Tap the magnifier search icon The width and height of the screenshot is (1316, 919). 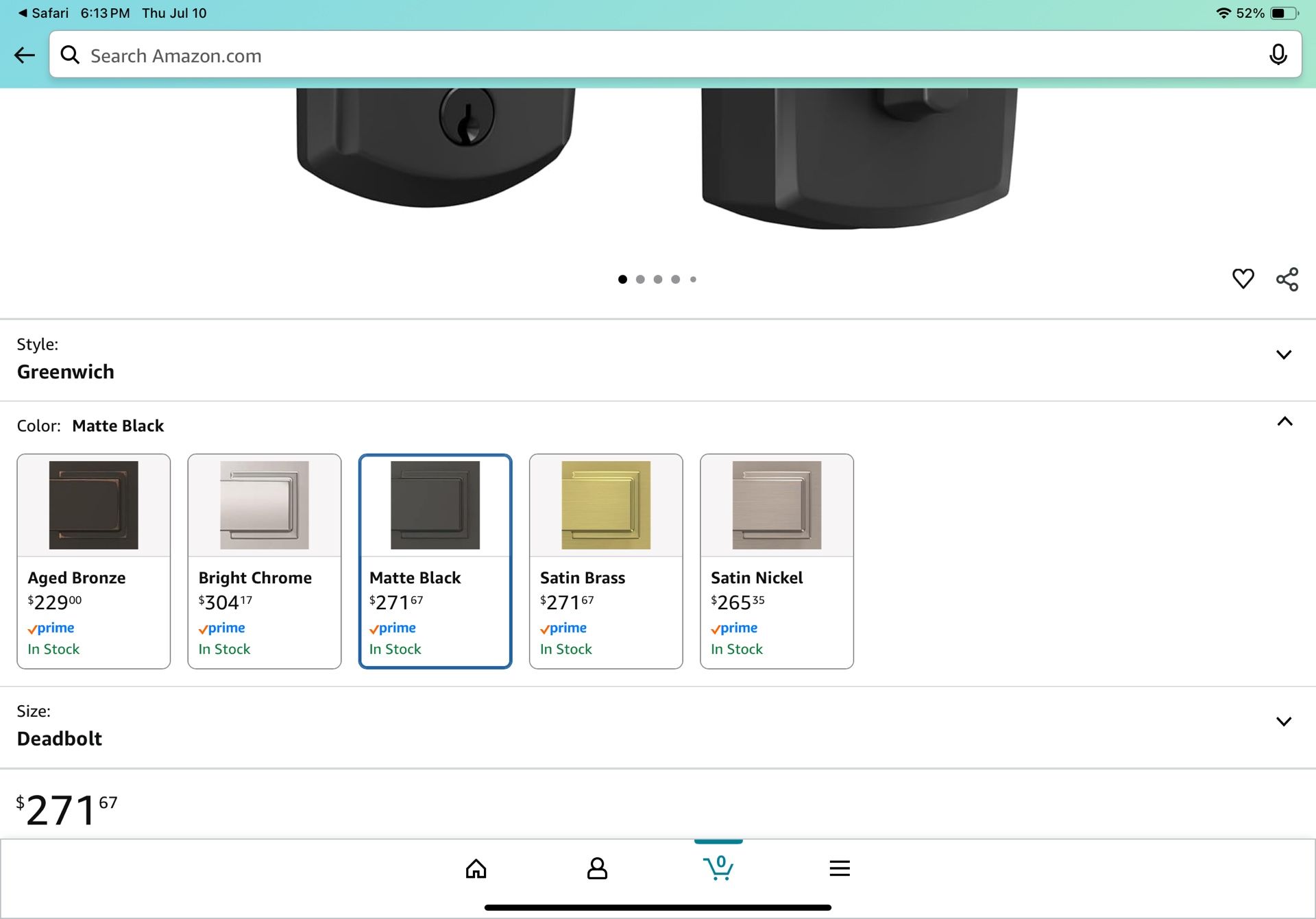(x=70, y=55)
